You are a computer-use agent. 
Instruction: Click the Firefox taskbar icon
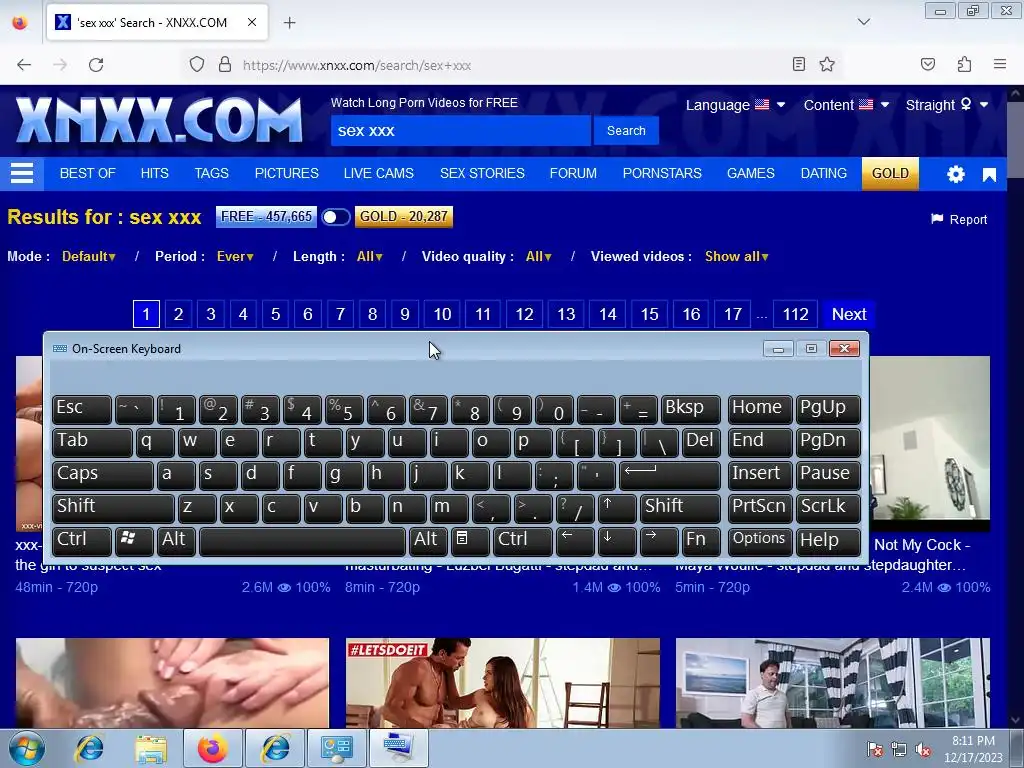(x=213, y=748)
